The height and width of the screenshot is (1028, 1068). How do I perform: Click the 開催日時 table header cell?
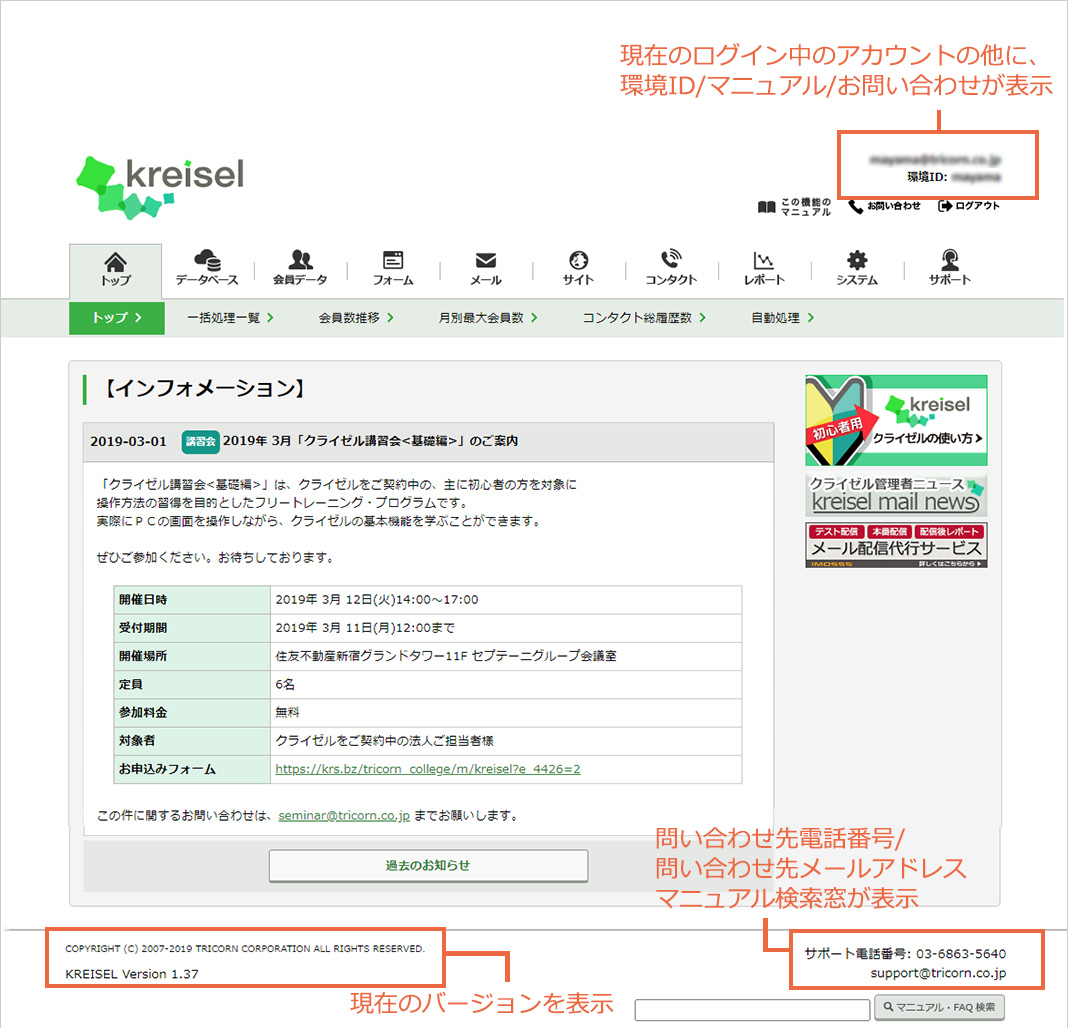[x=192, y=599]
